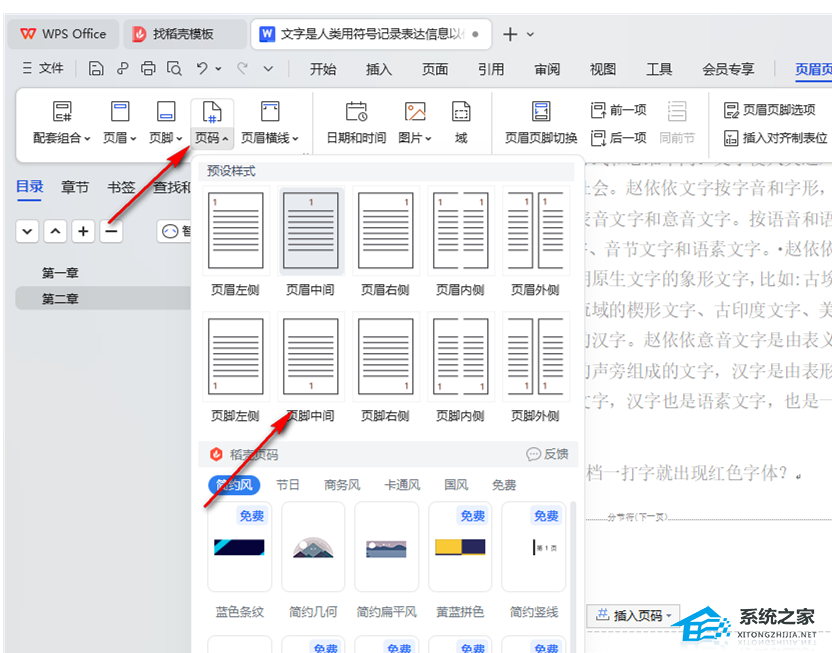Click the save icon in quick toolbar
Screen dimensions: 832x653
[x=96, y=68]
